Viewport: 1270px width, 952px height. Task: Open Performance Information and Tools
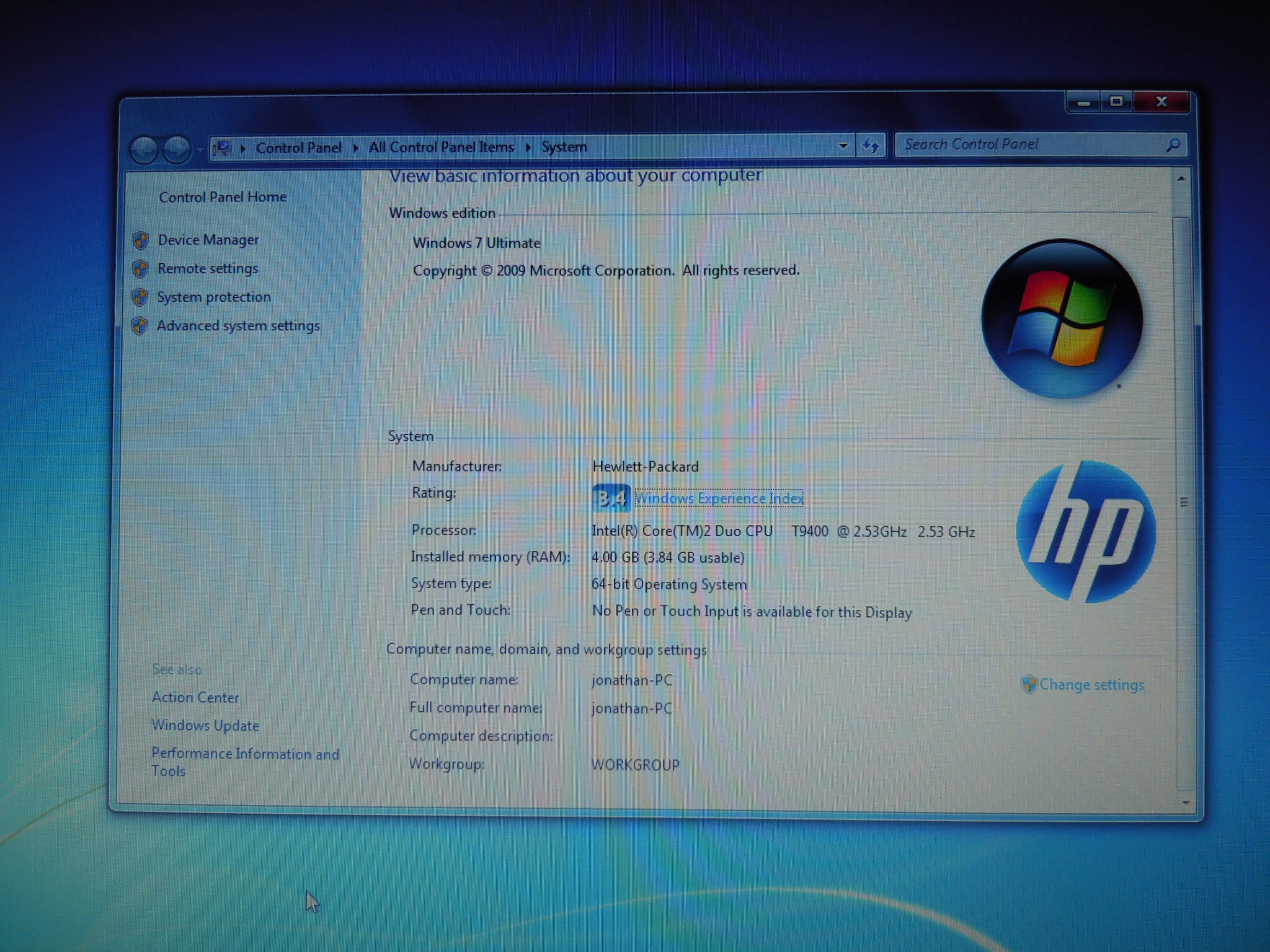pos(246,762)
